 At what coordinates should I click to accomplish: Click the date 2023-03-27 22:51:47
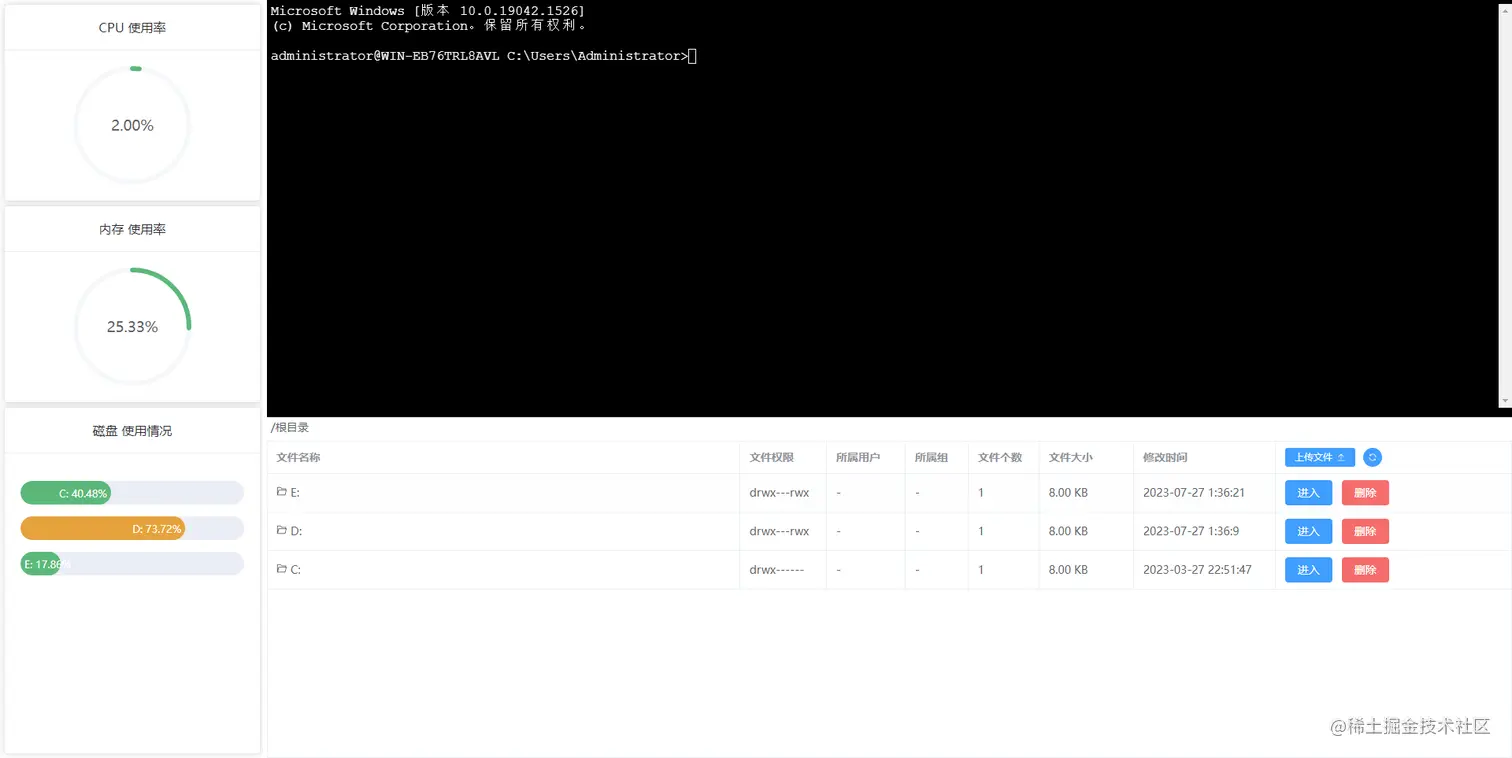(x=1197, y=570)
